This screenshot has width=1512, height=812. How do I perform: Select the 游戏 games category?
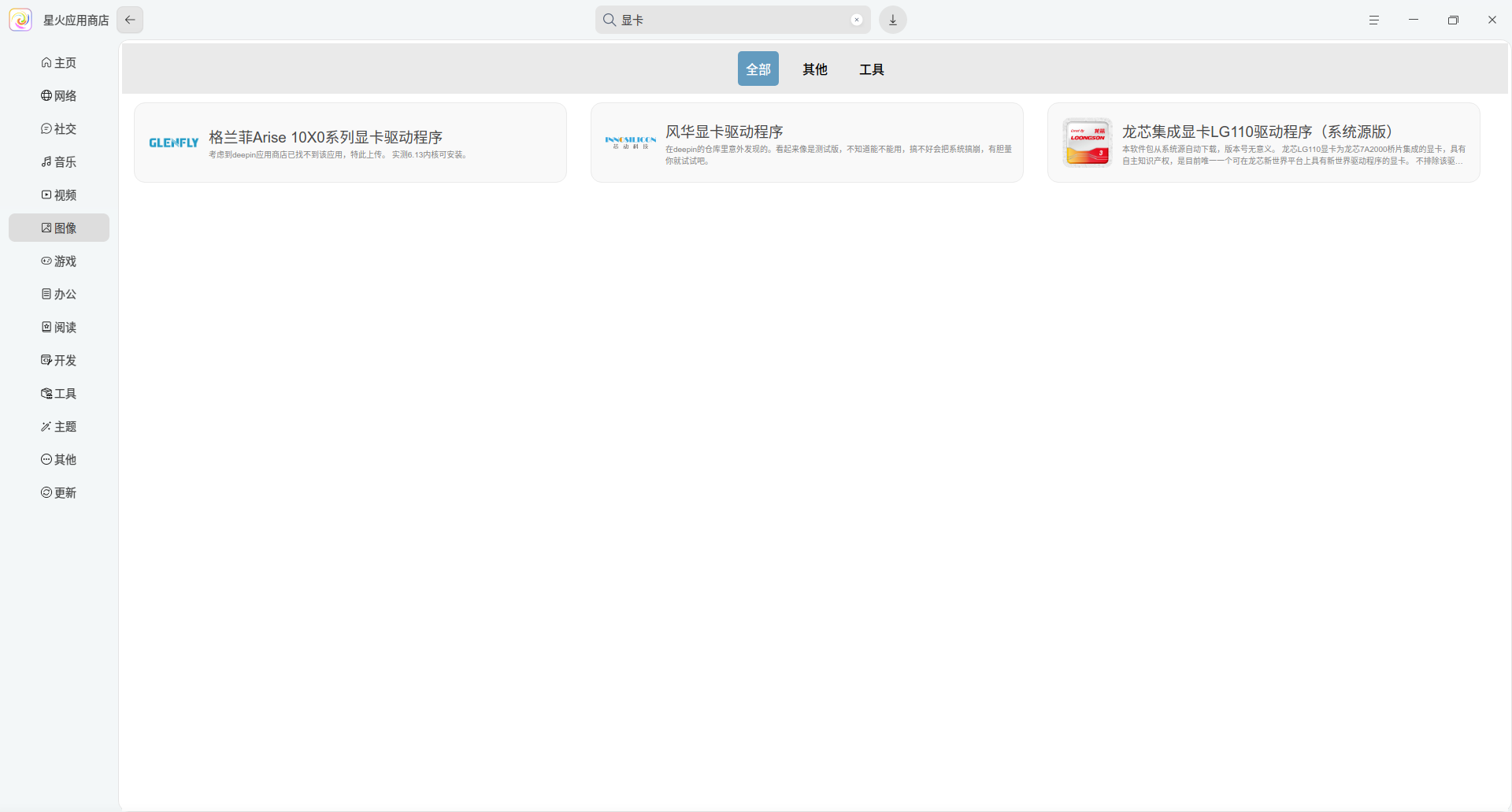59,261
